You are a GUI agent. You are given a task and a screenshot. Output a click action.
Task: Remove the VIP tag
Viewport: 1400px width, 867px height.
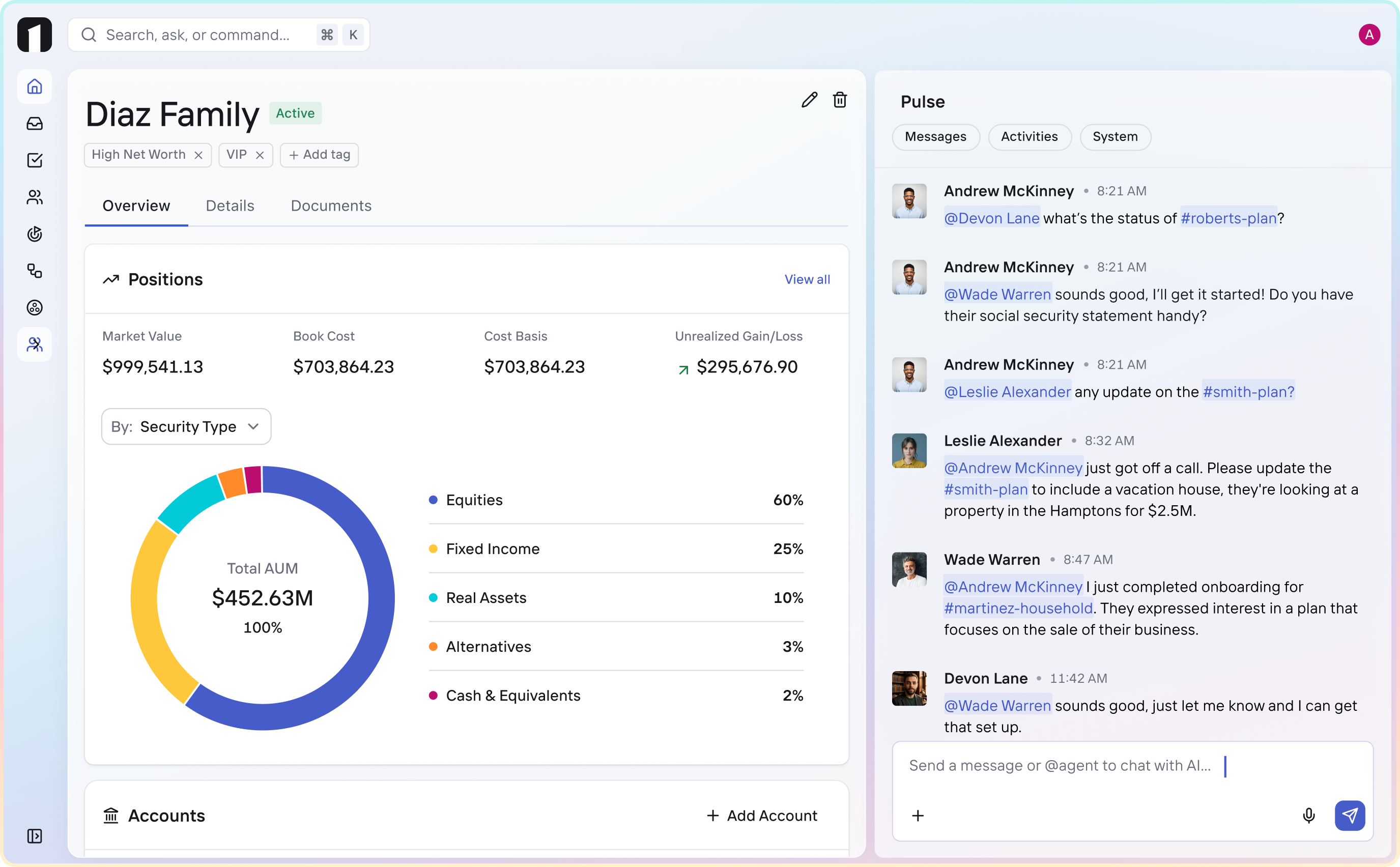pyautogui.click(x=260, y=155)
